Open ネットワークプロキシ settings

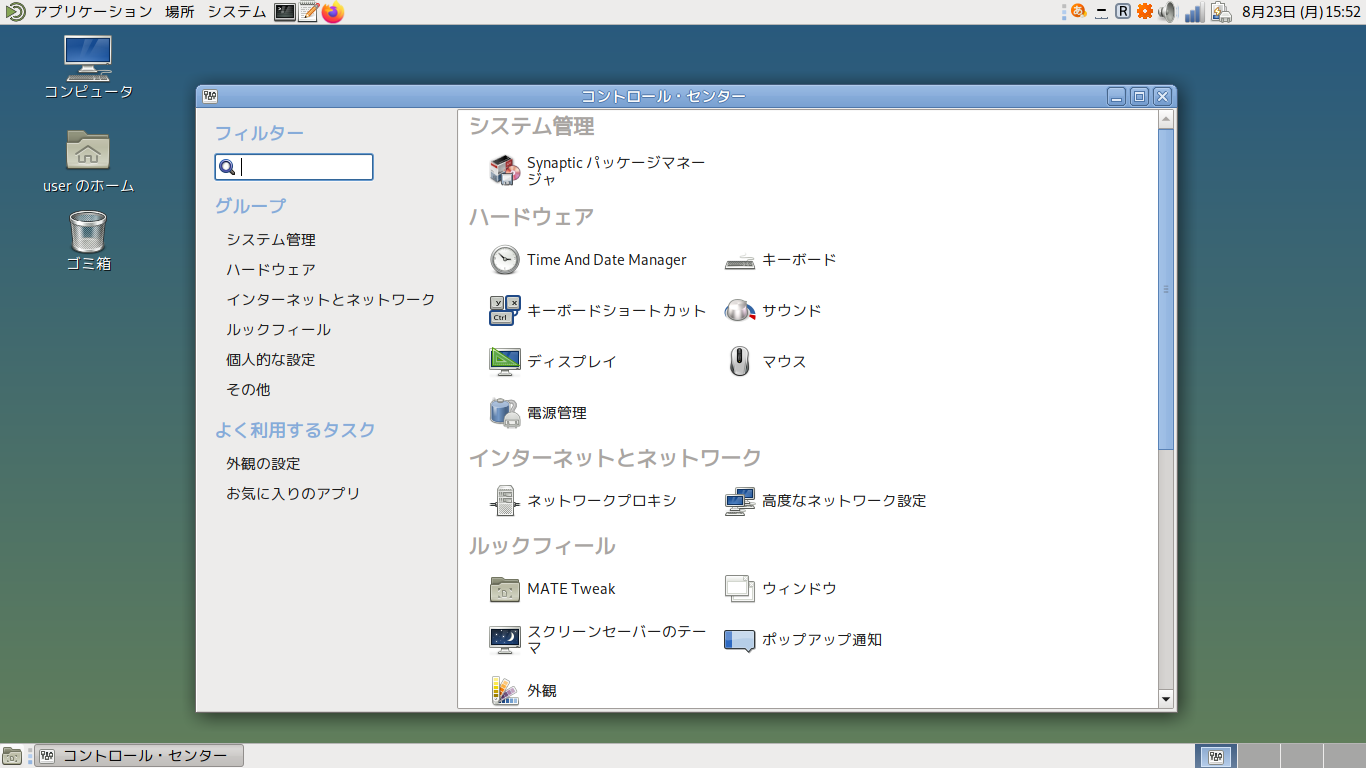tap(583, 501)
